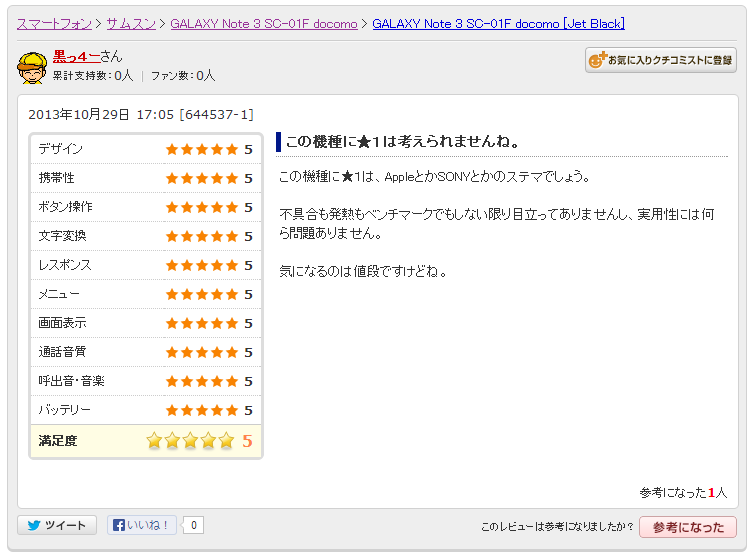754x557 pixels.
Task: Open the GALAXY Note 3 SC-01F docomo breadcrumb
Action: point(264,24)
